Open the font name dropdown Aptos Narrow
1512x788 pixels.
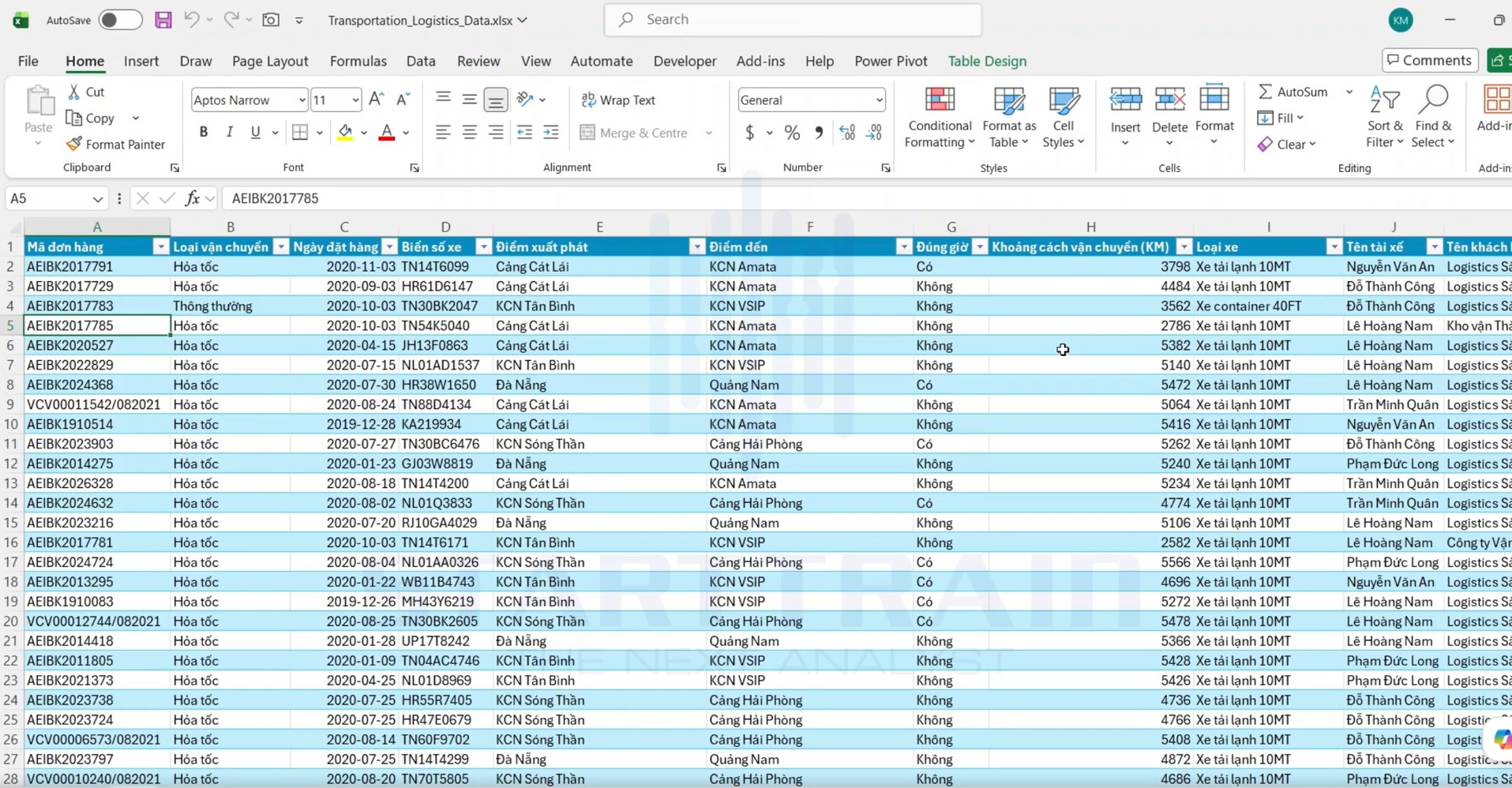point(301,100)
